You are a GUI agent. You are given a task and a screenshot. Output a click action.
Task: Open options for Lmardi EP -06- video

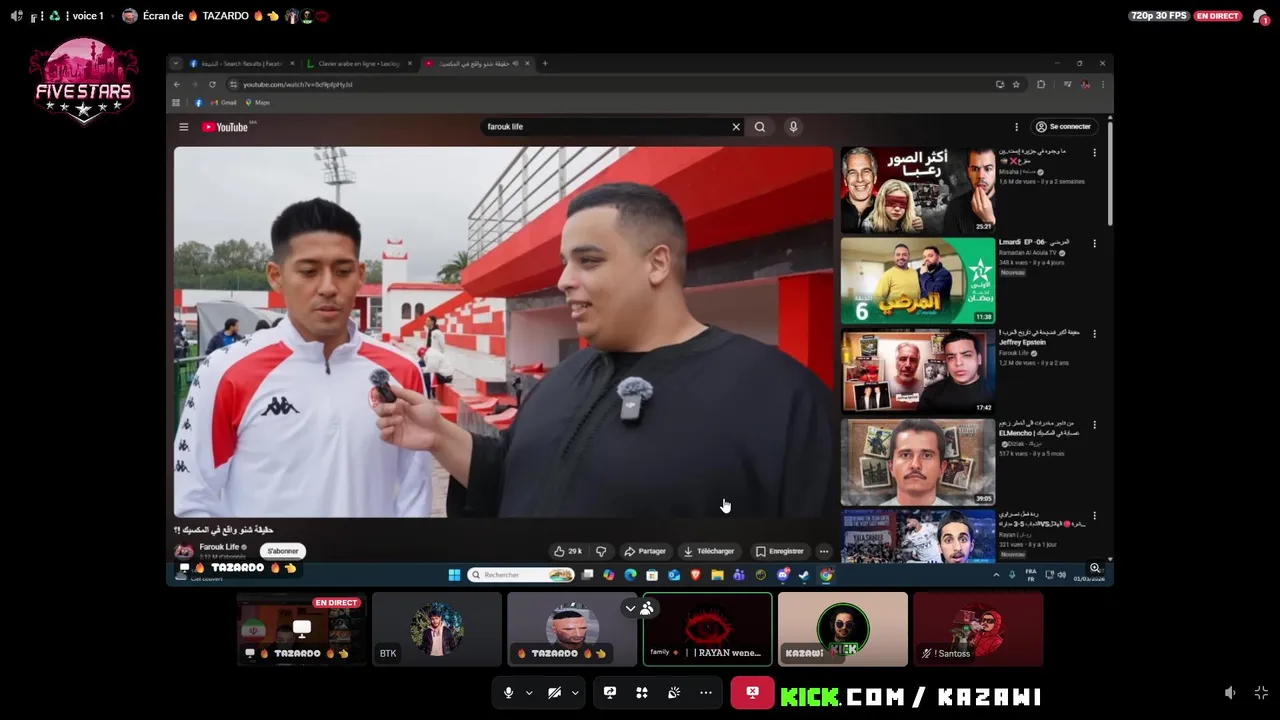point(1094,243)
